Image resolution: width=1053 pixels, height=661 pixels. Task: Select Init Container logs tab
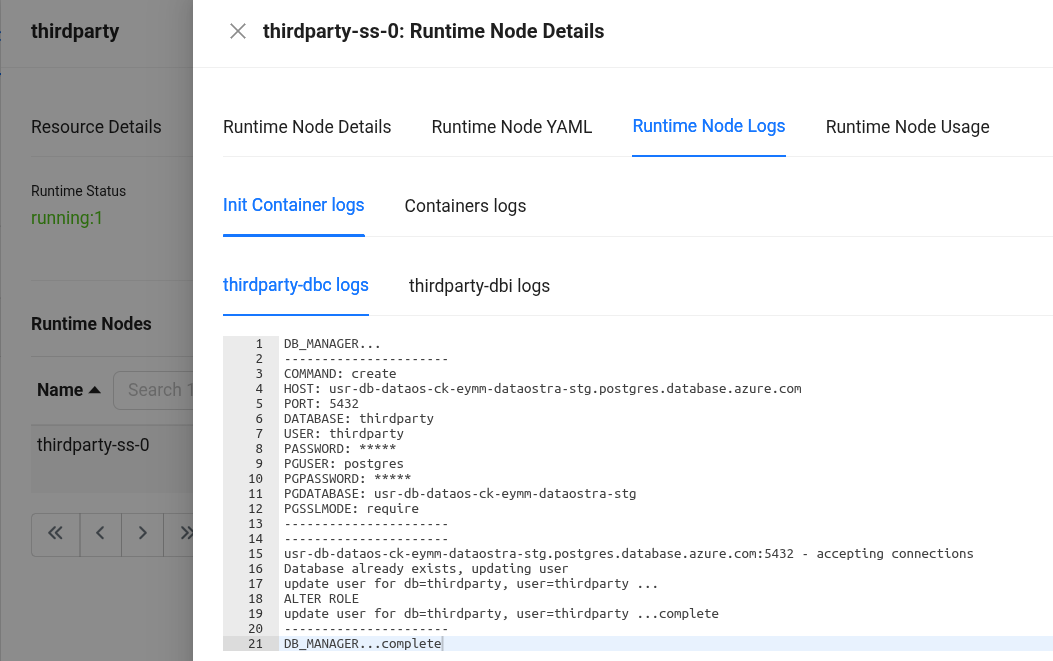click(x=293, y=205)
